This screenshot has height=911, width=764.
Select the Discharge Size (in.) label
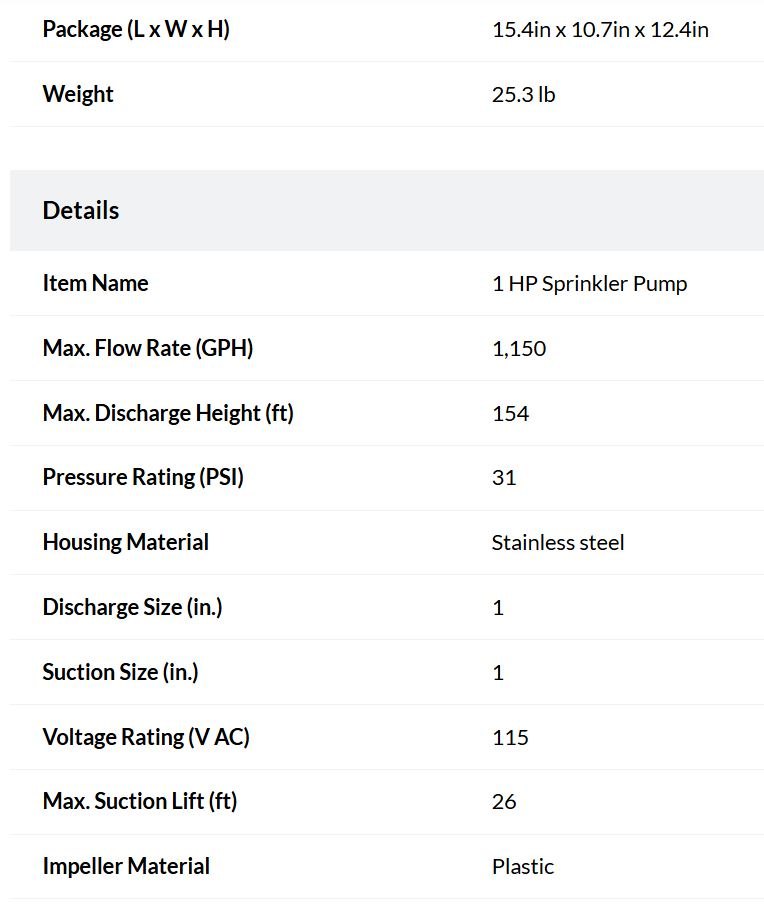coord(132,607)
